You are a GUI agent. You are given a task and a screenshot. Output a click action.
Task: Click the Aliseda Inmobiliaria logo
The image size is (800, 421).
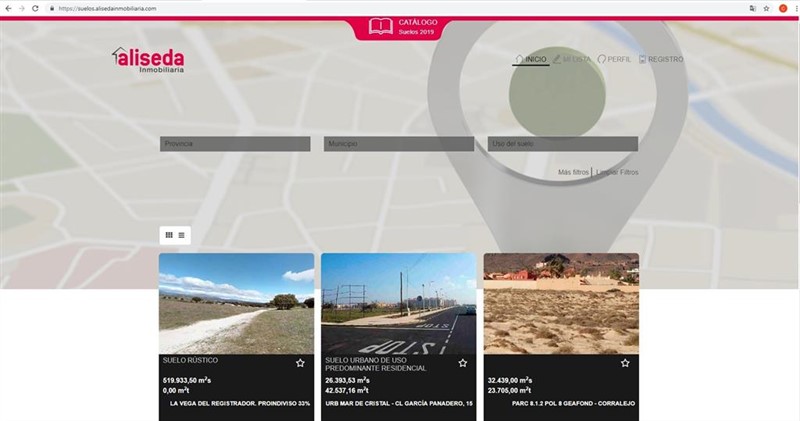[148, 60]
